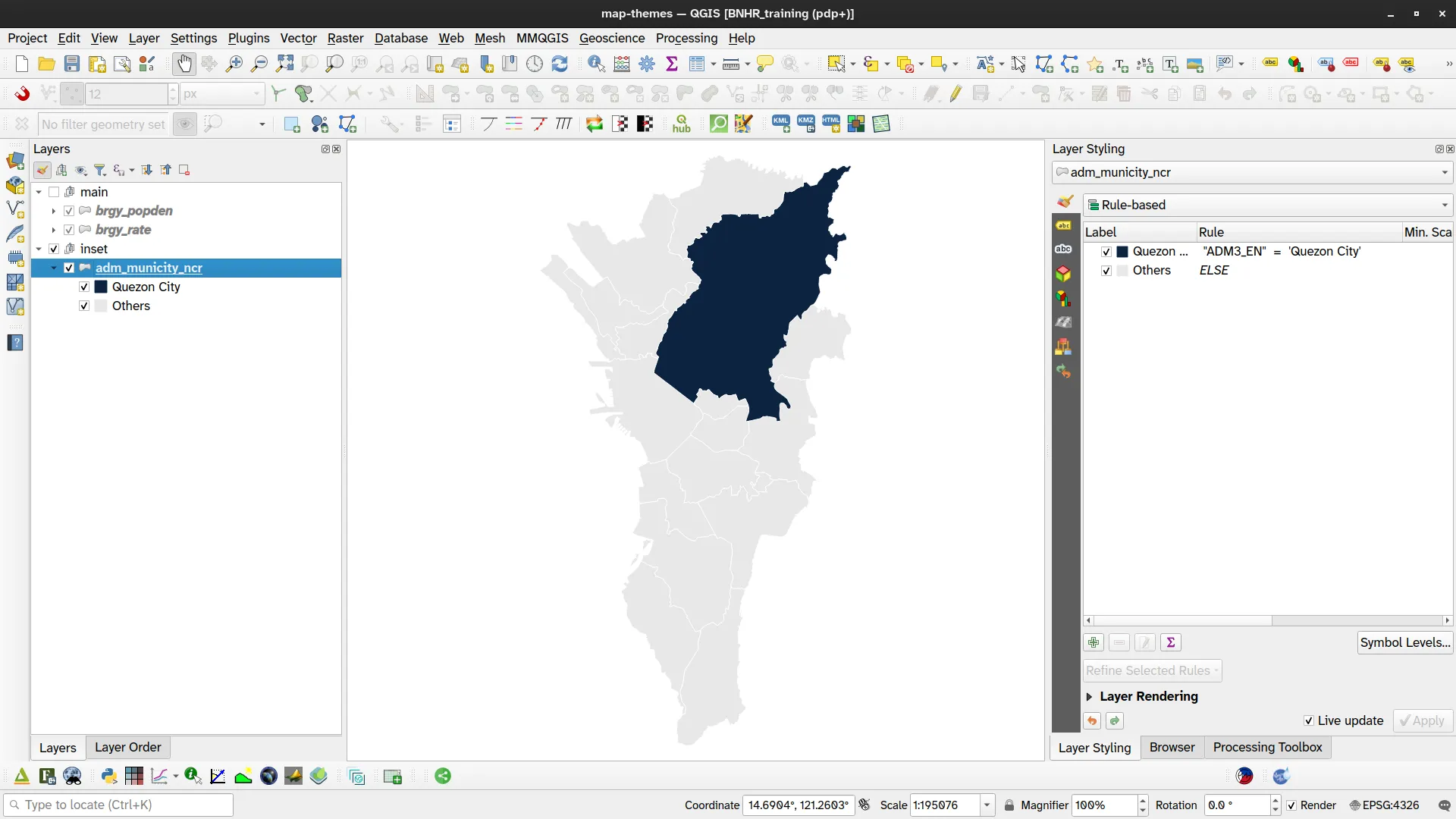Screen dimensions: 1456x819
Task: Open the Identify Features tool
Action: (x=596, y=64)
